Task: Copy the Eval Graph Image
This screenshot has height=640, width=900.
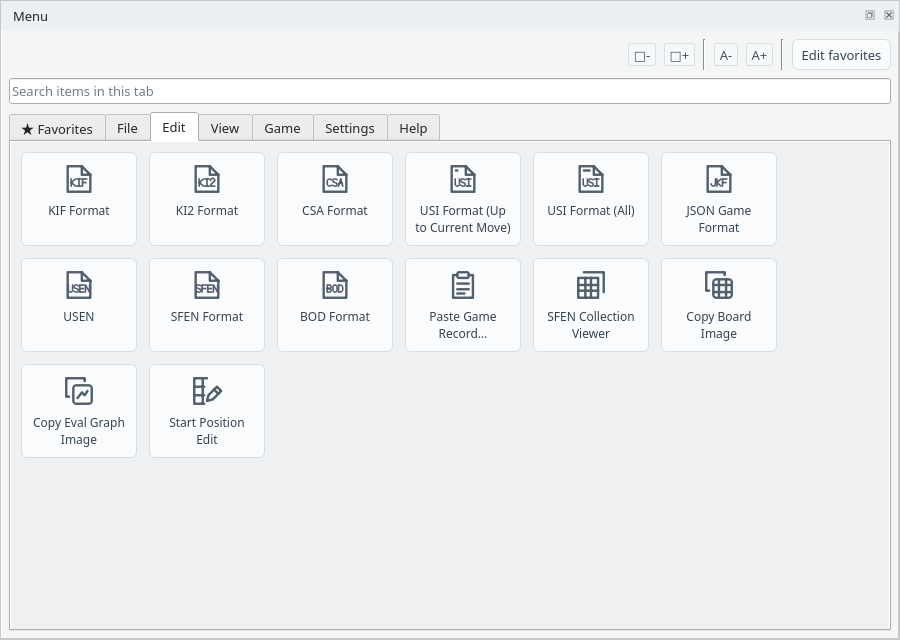Action: [x=79, y=411]
